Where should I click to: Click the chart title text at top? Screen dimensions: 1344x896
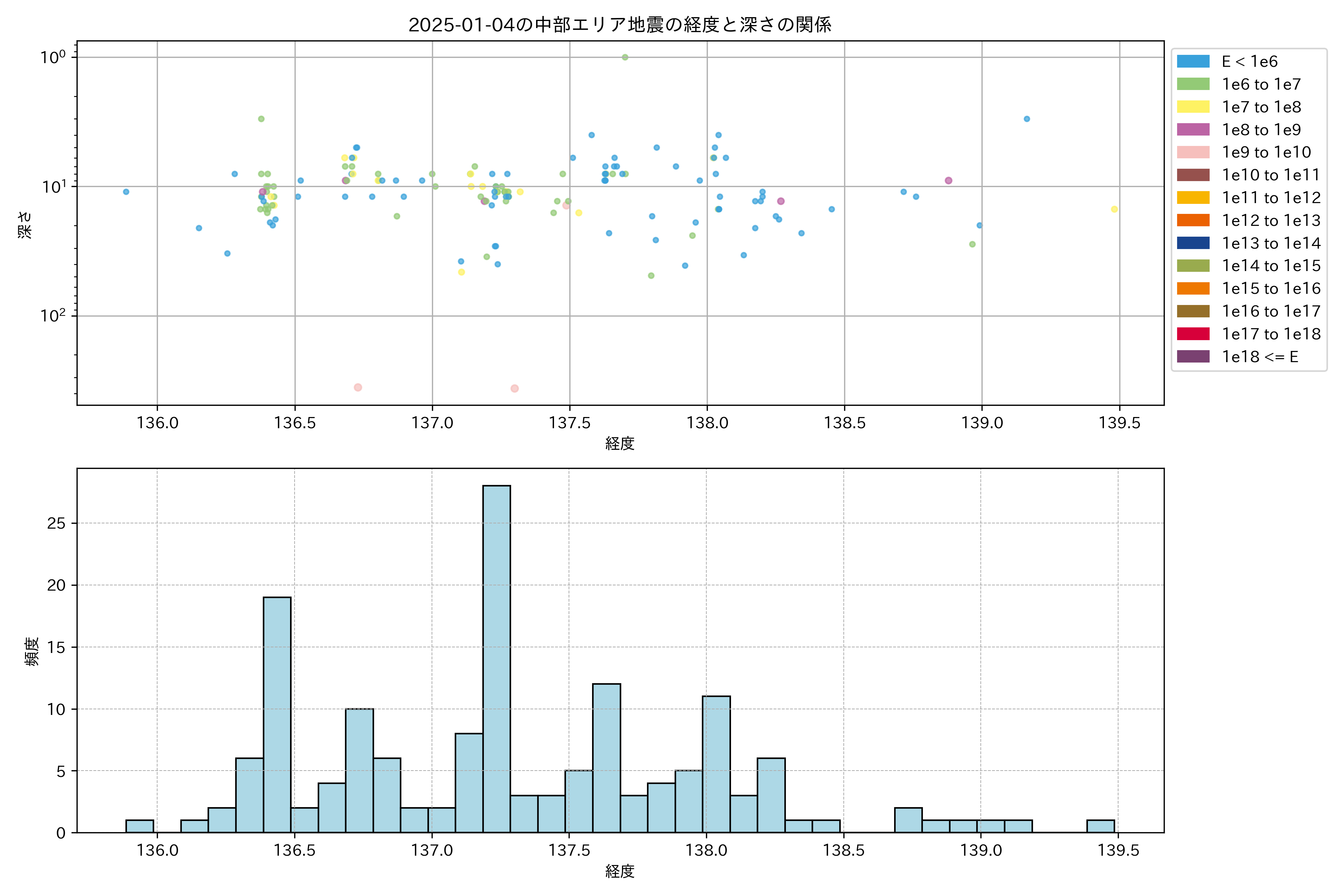tap(619, 25)
